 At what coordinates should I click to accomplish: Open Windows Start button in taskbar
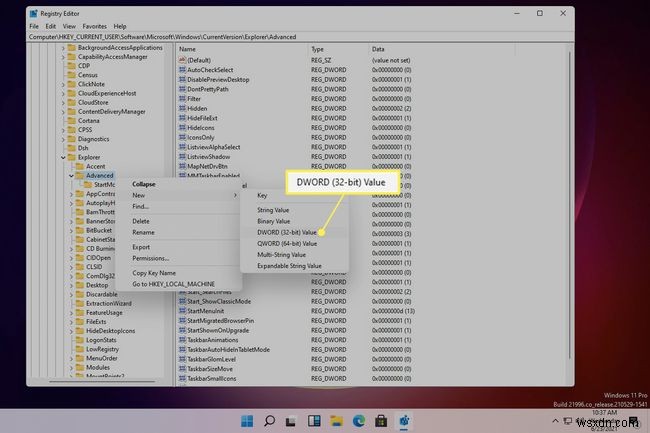pos(247,421)
